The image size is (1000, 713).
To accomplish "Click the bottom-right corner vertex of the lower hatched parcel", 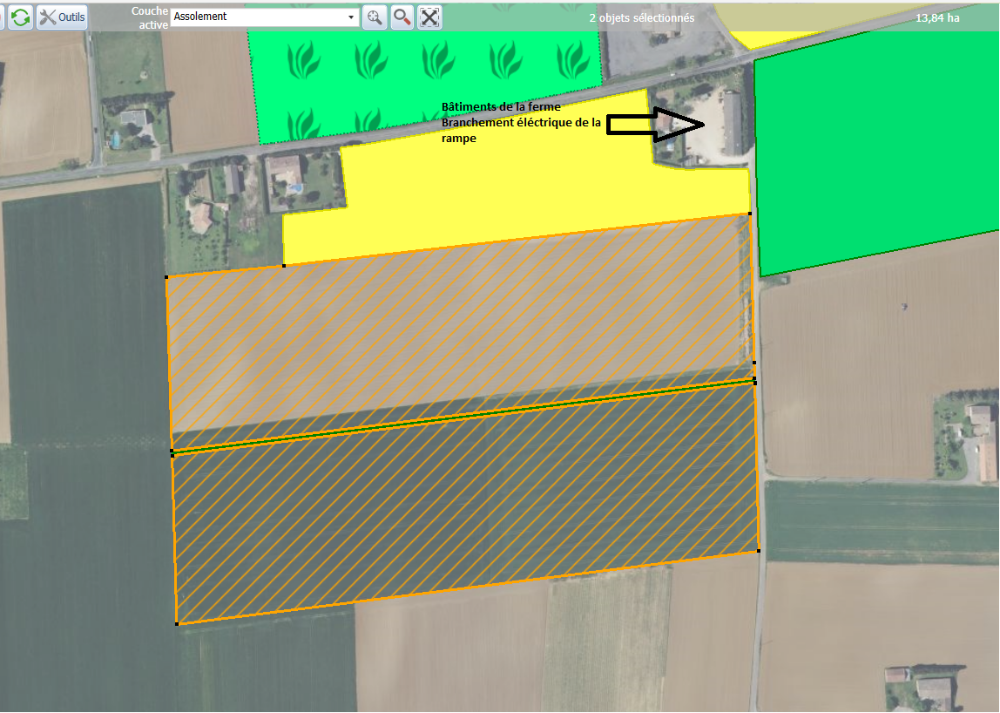I will pos(758,550).
